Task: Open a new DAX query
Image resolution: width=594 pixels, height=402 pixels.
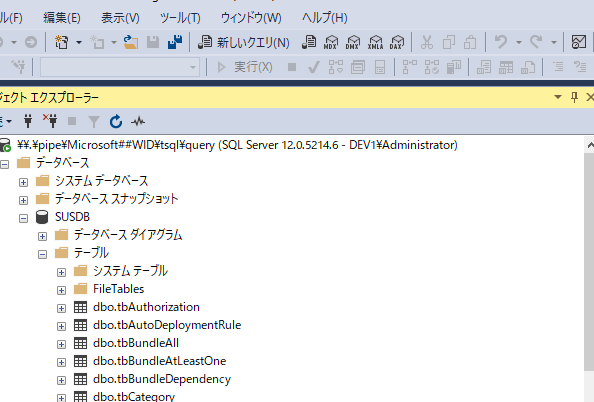Action: [x=397, y=42]
